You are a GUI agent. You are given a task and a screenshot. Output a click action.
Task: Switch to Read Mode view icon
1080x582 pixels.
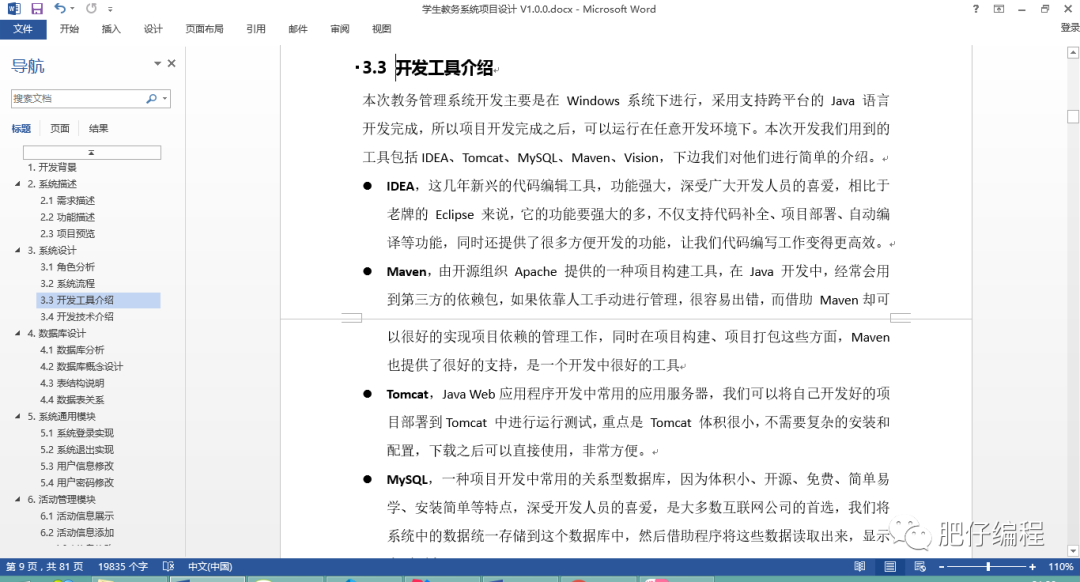[860, 567]
